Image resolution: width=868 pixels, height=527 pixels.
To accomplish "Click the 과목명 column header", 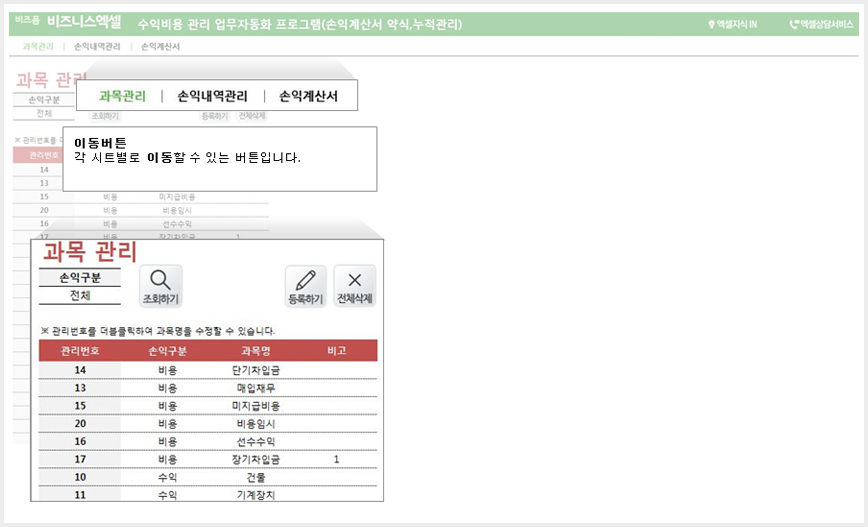I will coord(256,351).
